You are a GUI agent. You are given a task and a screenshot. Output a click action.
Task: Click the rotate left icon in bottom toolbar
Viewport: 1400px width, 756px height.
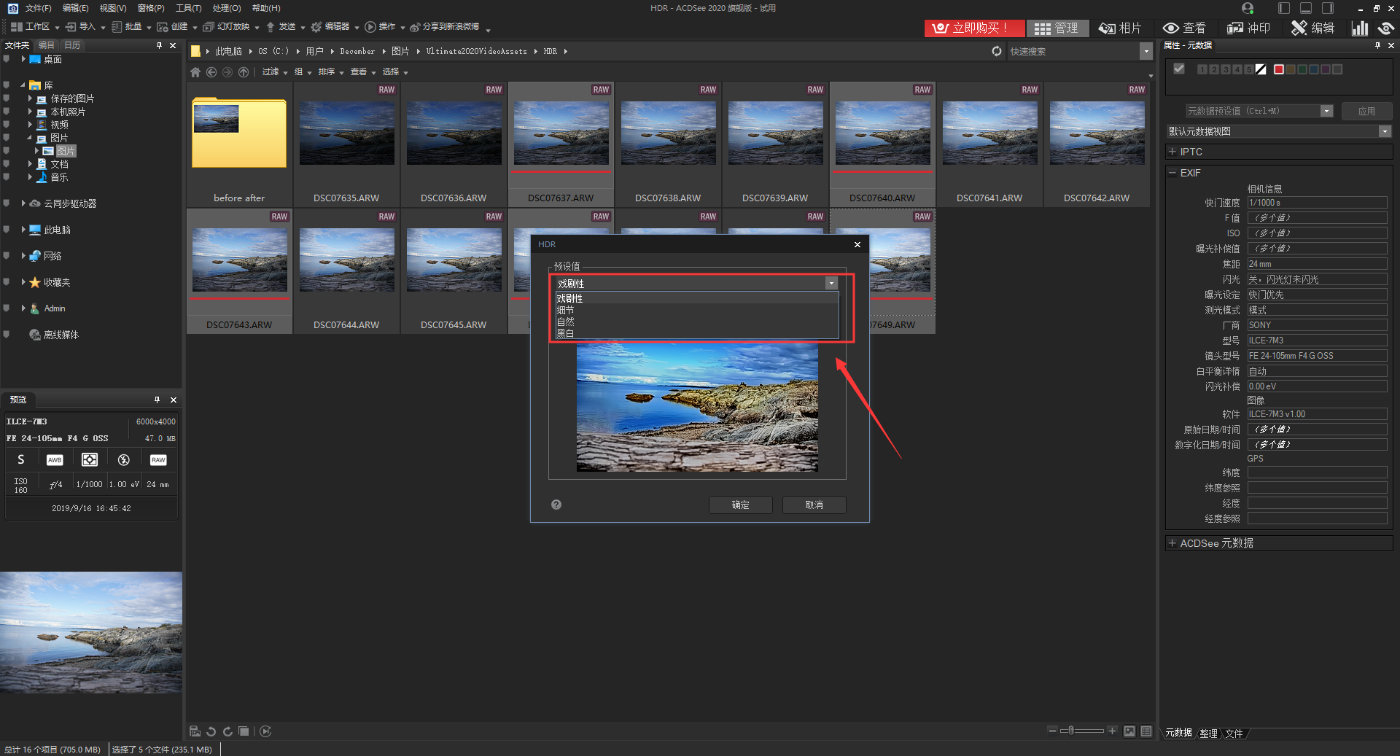click(x=211, y=731)
